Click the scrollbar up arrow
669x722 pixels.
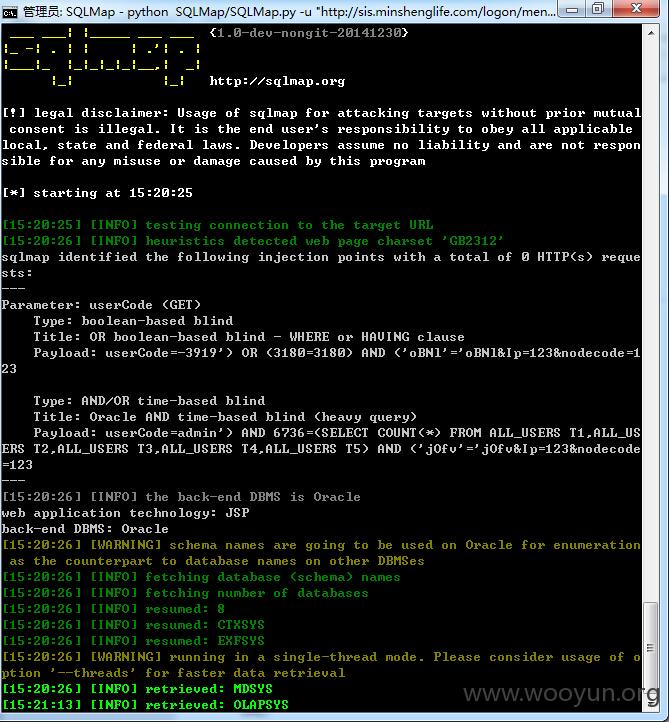651,33
